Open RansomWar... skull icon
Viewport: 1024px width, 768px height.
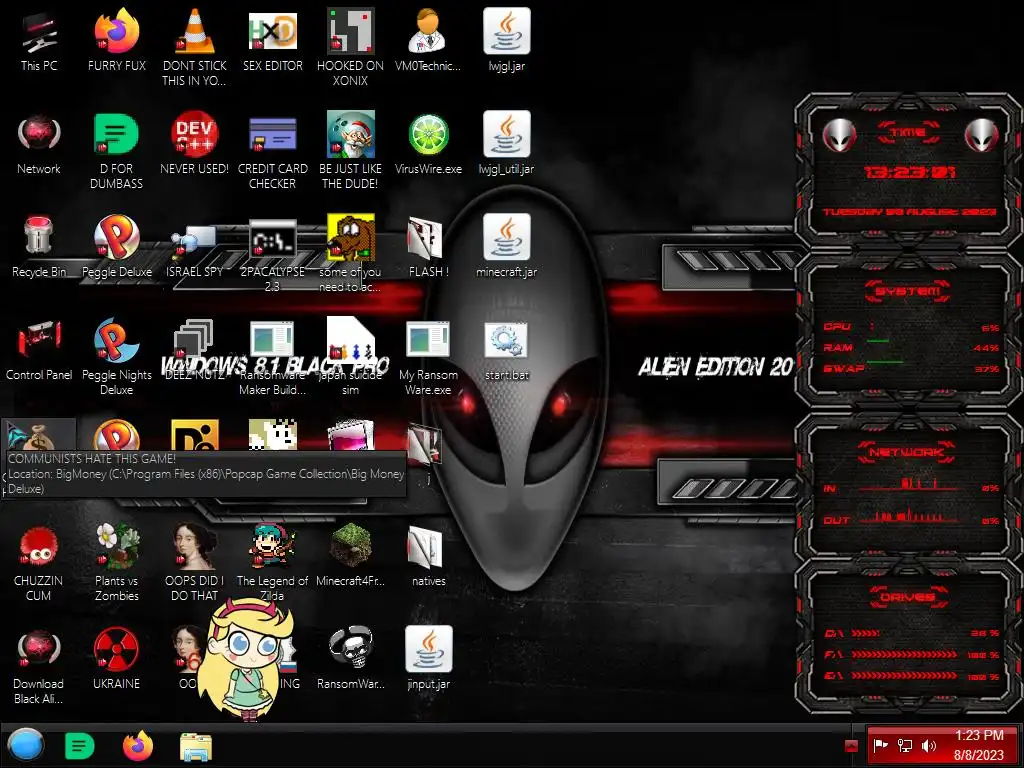coord(350,649)
